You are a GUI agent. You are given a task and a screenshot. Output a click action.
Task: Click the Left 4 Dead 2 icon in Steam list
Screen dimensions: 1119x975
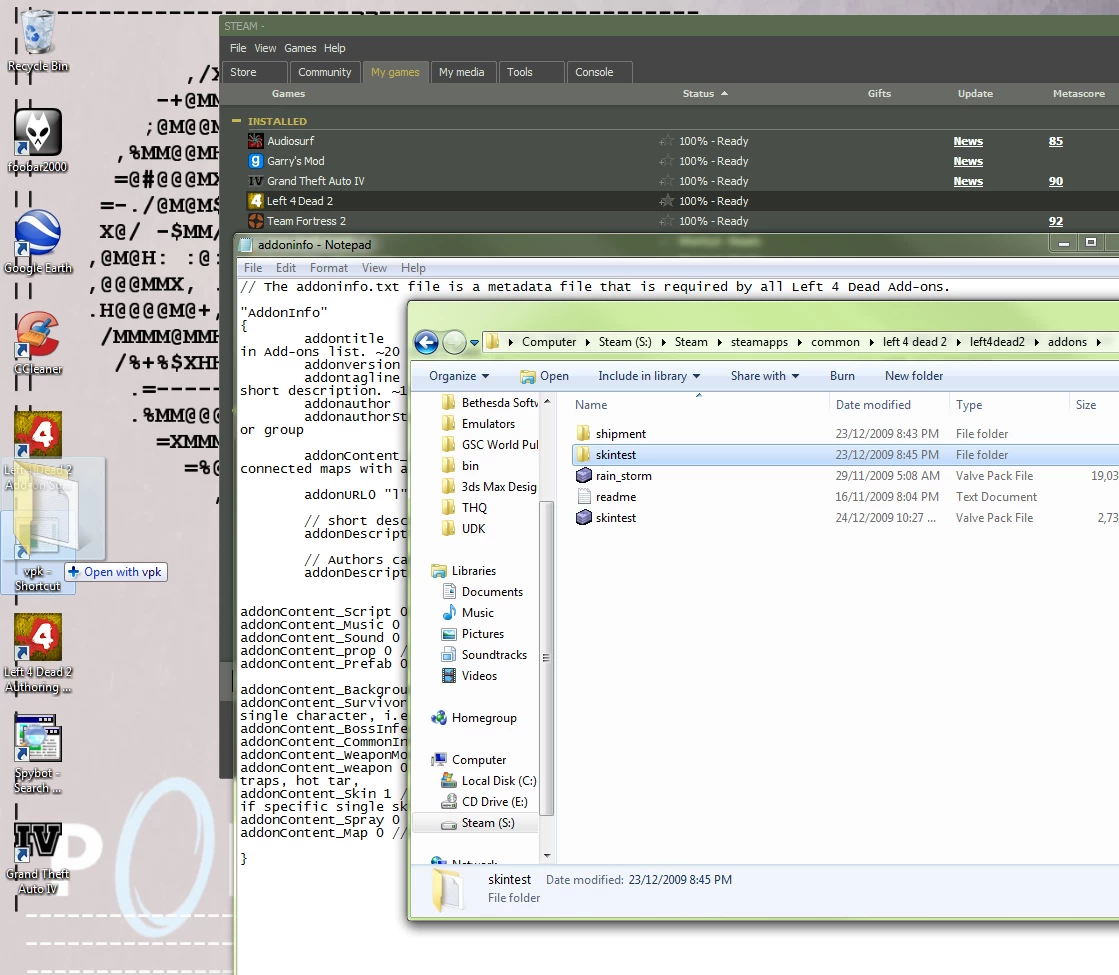(255, 201)
